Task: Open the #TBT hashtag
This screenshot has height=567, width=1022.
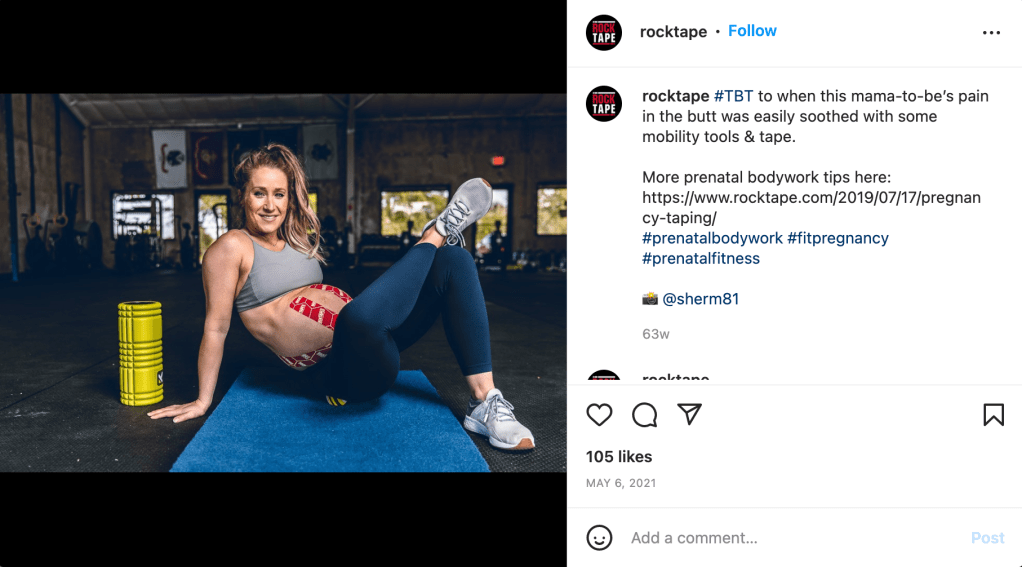Action: point(733,96)
